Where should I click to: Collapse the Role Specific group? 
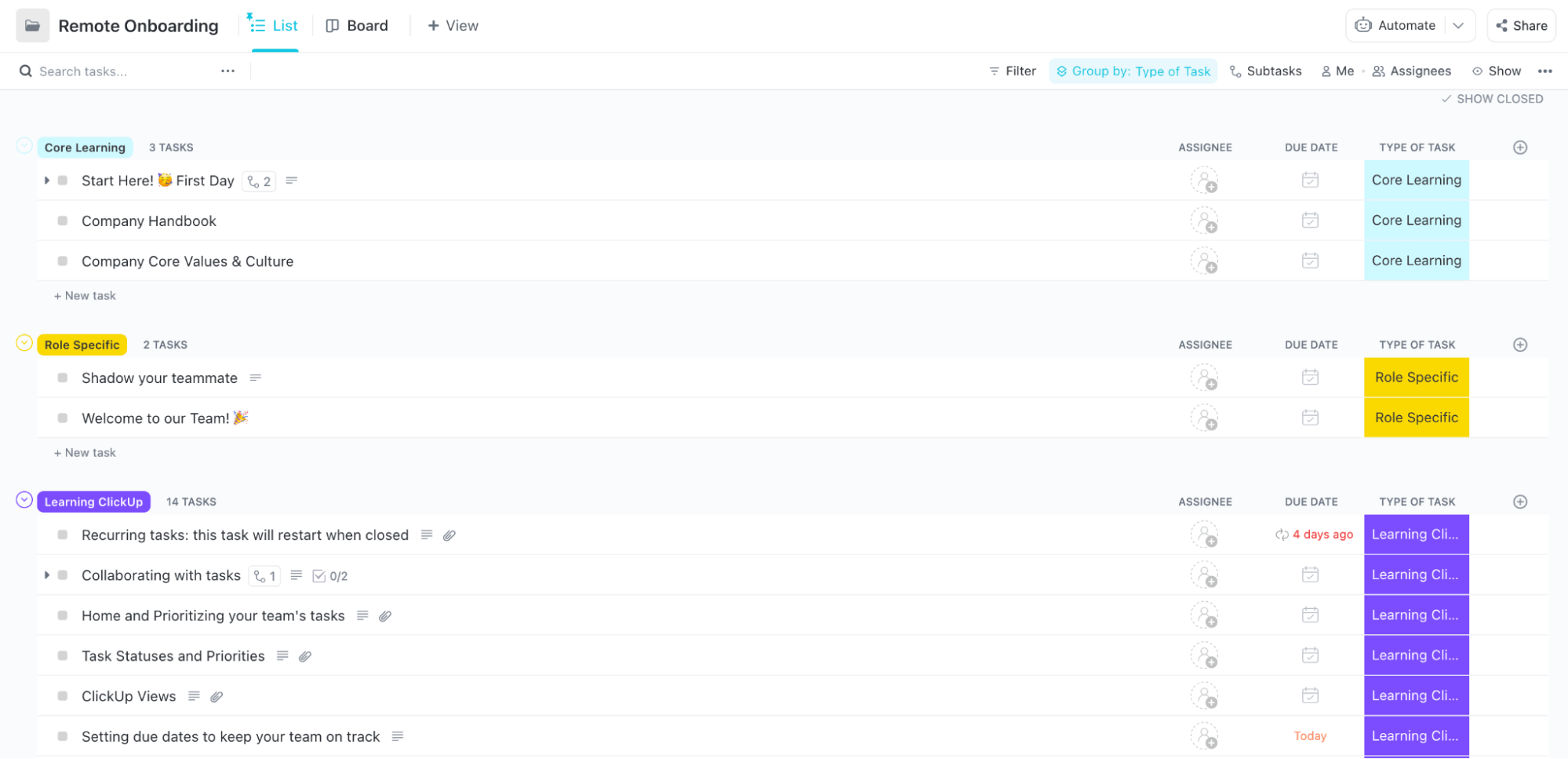click(x=24, y=343)
